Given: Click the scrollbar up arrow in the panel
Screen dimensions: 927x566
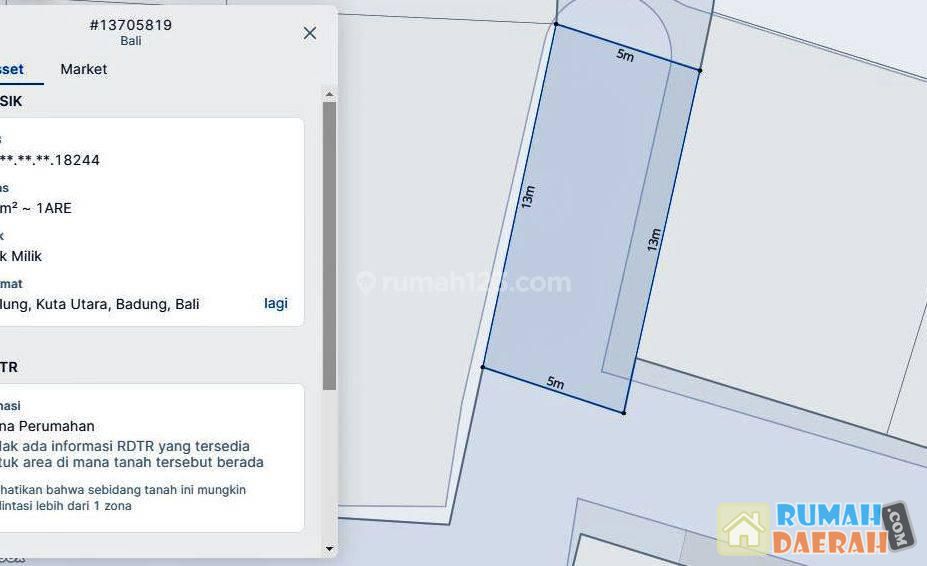Looking at the screenshot, I should click(330, 95).
